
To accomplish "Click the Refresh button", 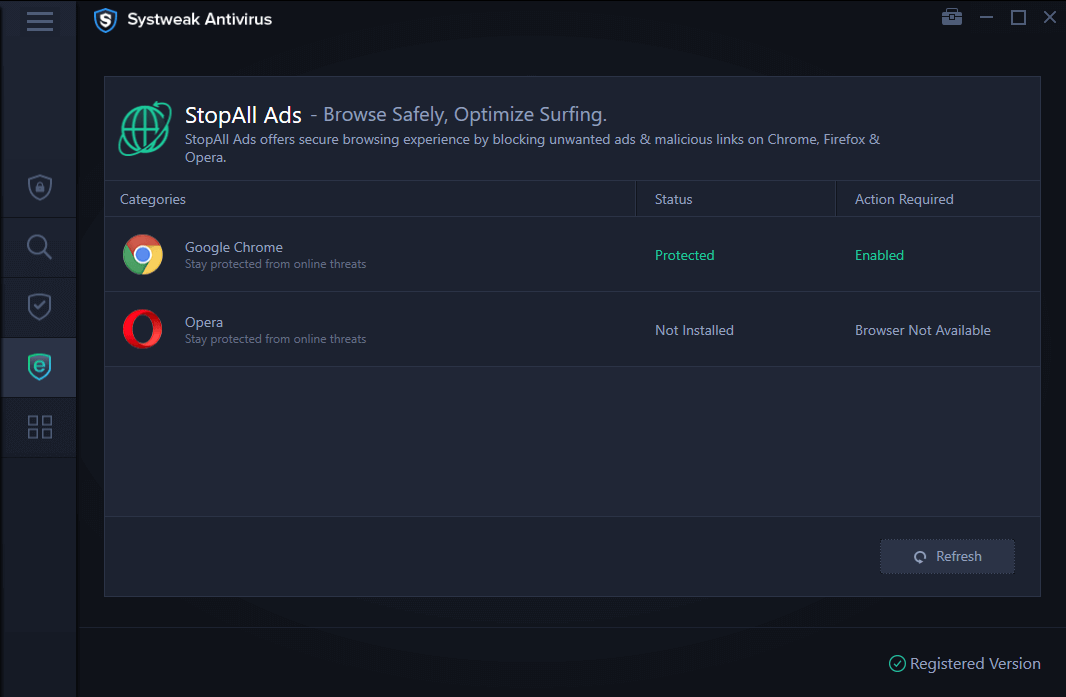I will pyautogui.click(x=947, y=556).
